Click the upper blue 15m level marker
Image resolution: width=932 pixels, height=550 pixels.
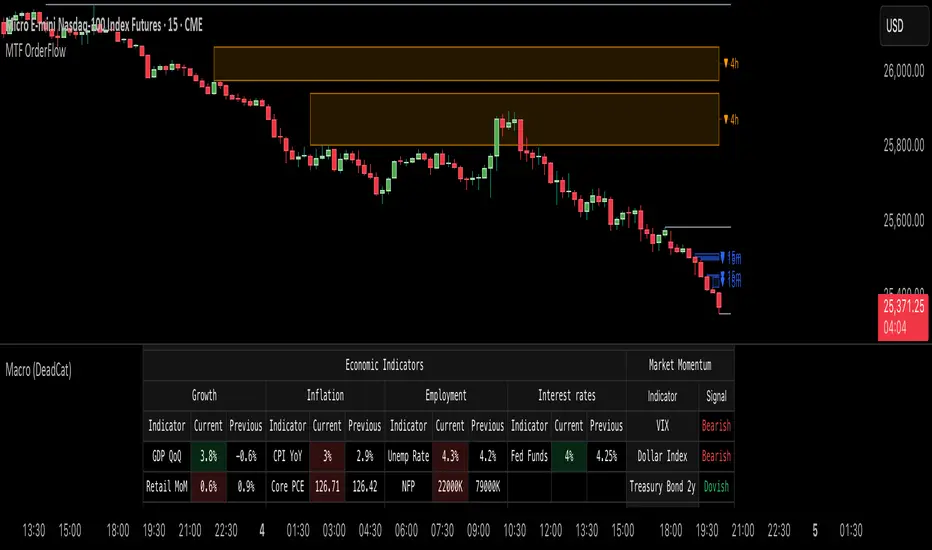(734, 258)
